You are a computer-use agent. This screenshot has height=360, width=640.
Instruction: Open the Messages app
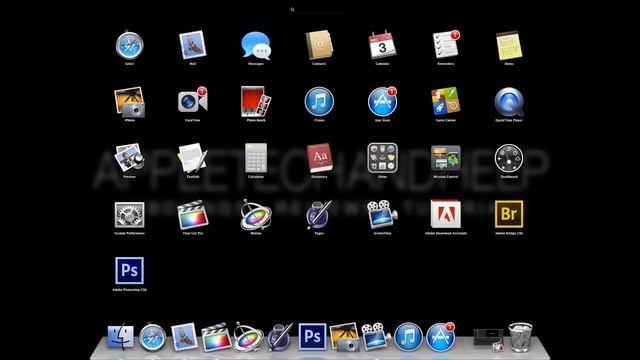point(256,46)
